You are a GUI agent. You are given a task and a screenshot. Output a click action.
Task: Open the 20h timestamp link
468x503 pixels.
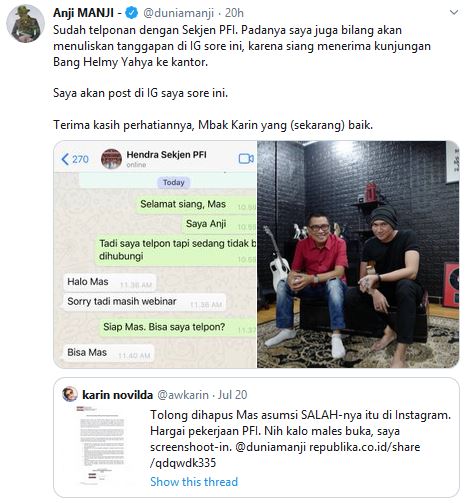(x=234, y=13)
